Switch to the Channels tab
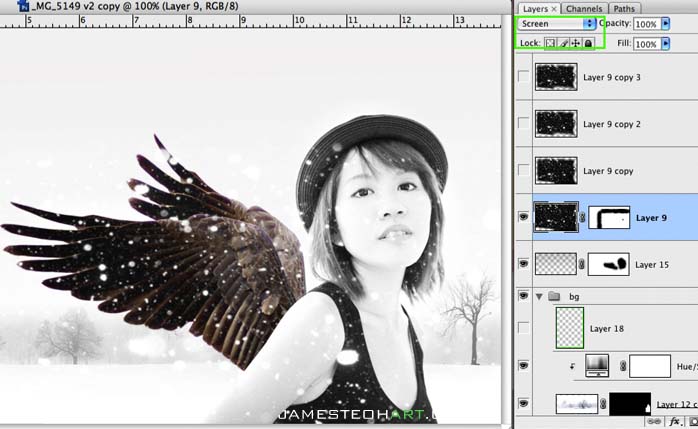Screen dimensions: 698x429 pos(584,9)
